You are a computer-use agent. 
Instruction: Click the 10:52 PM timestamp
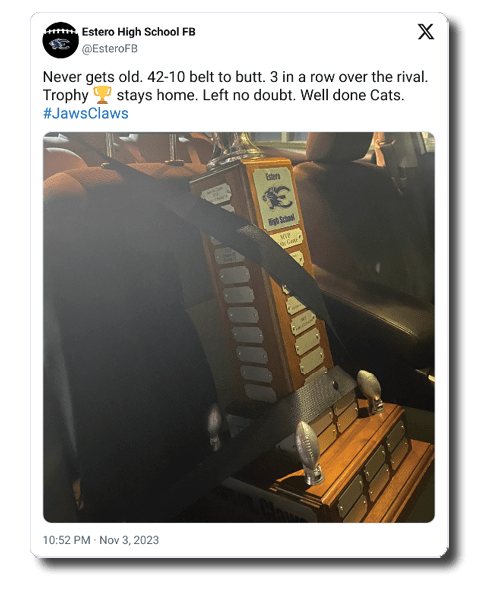coord(66,540)
